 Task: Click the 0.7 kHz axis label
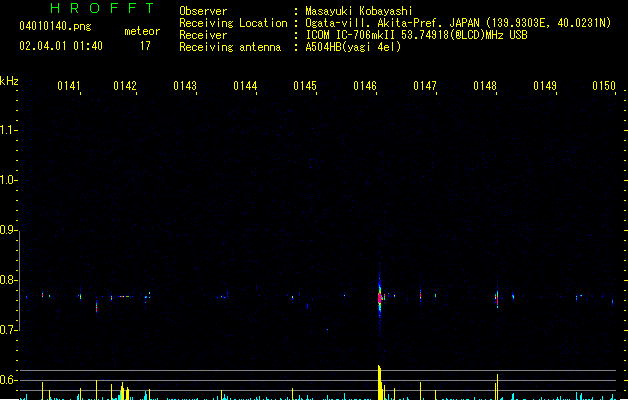tap(7, 330)
